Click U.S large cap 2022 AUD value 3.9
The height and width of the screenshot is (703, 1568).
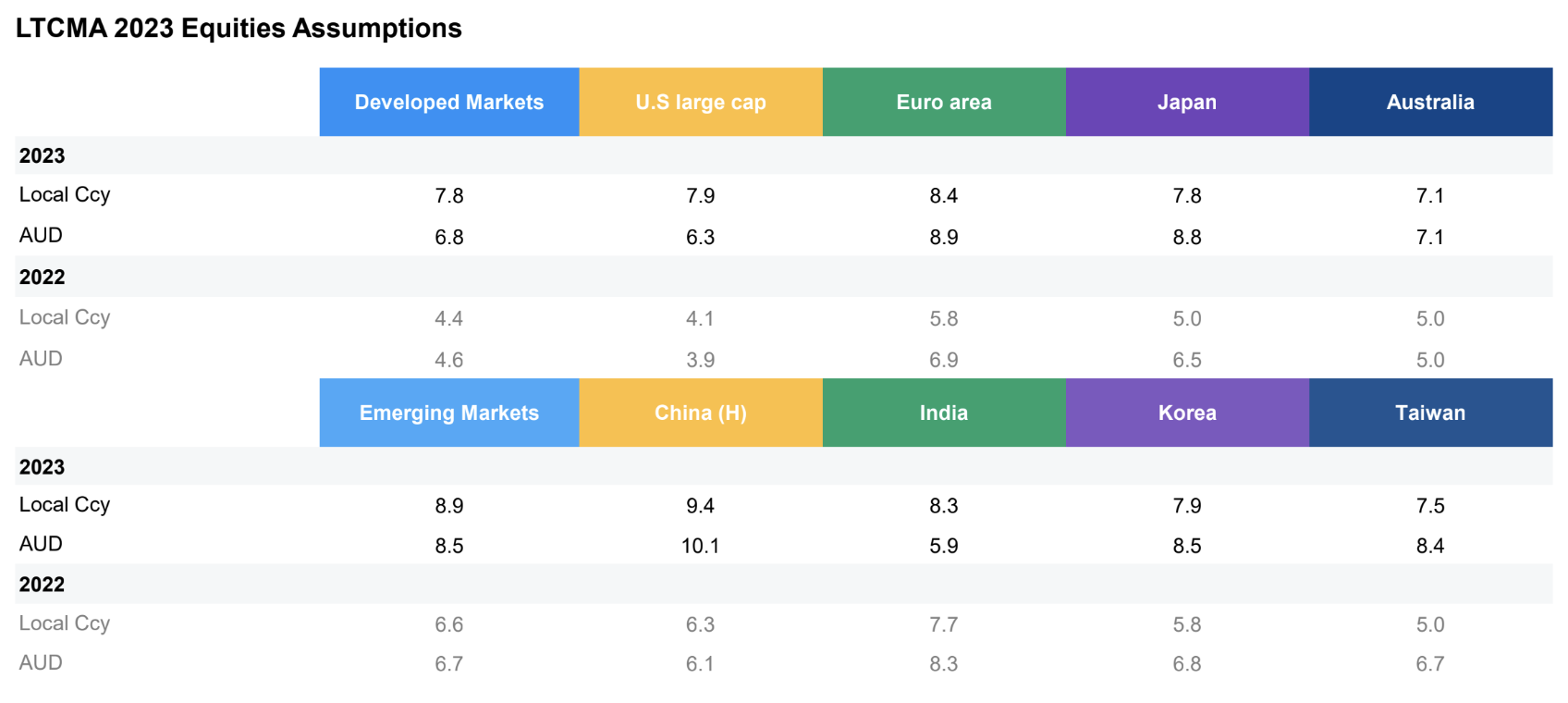[701, 360]
